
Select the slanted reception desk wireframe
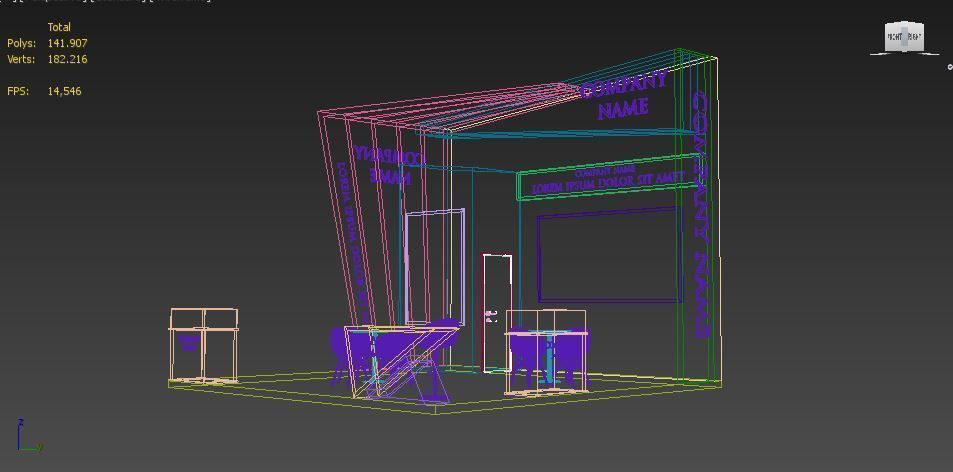401,363
